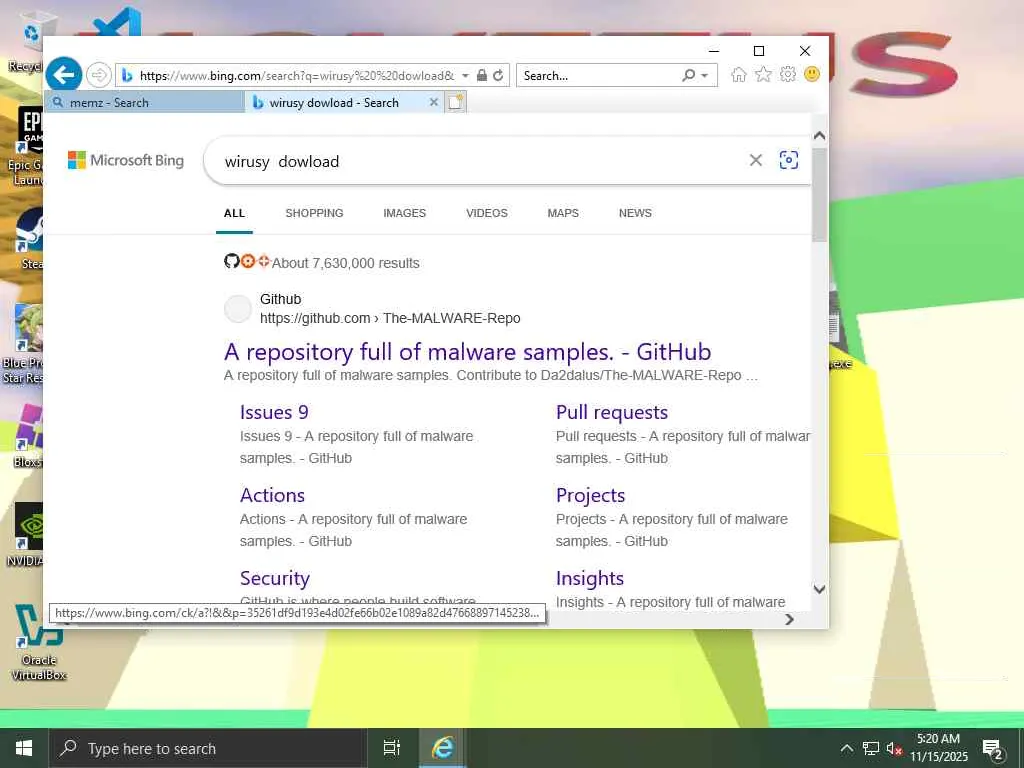Click the vertical scrollbar thumb

[x=820, y=194]
